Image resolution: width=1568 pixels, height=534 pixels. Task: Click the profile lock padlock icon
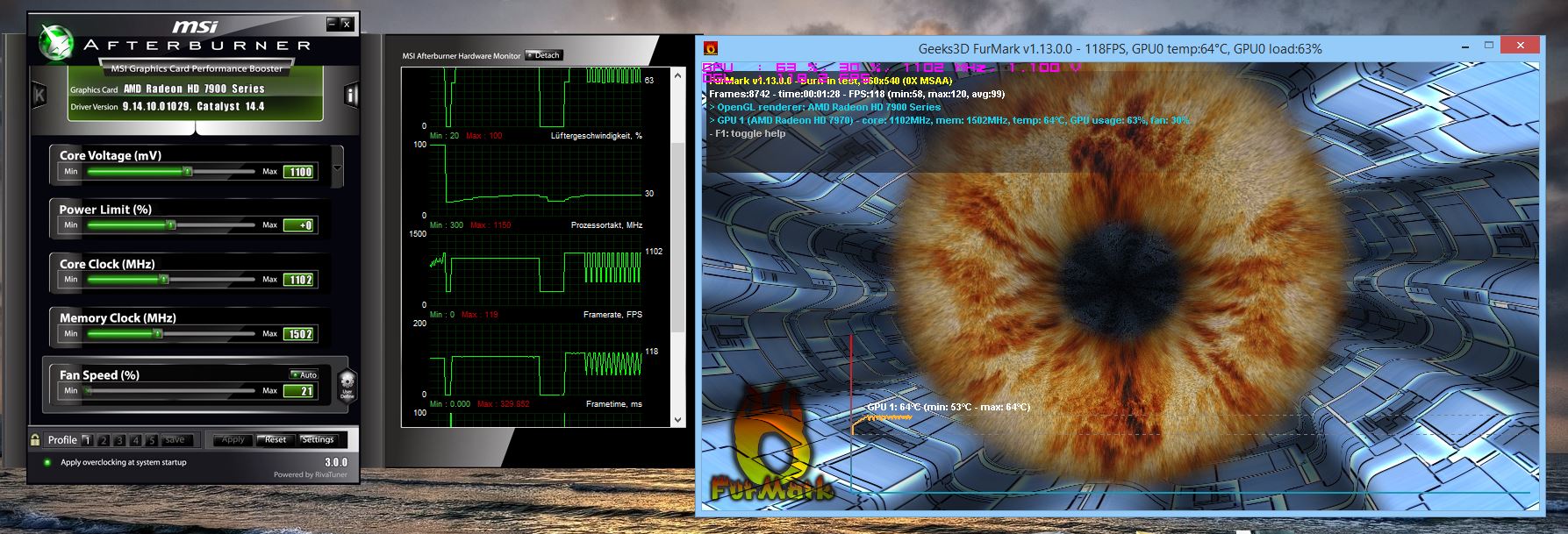(35, 440)
